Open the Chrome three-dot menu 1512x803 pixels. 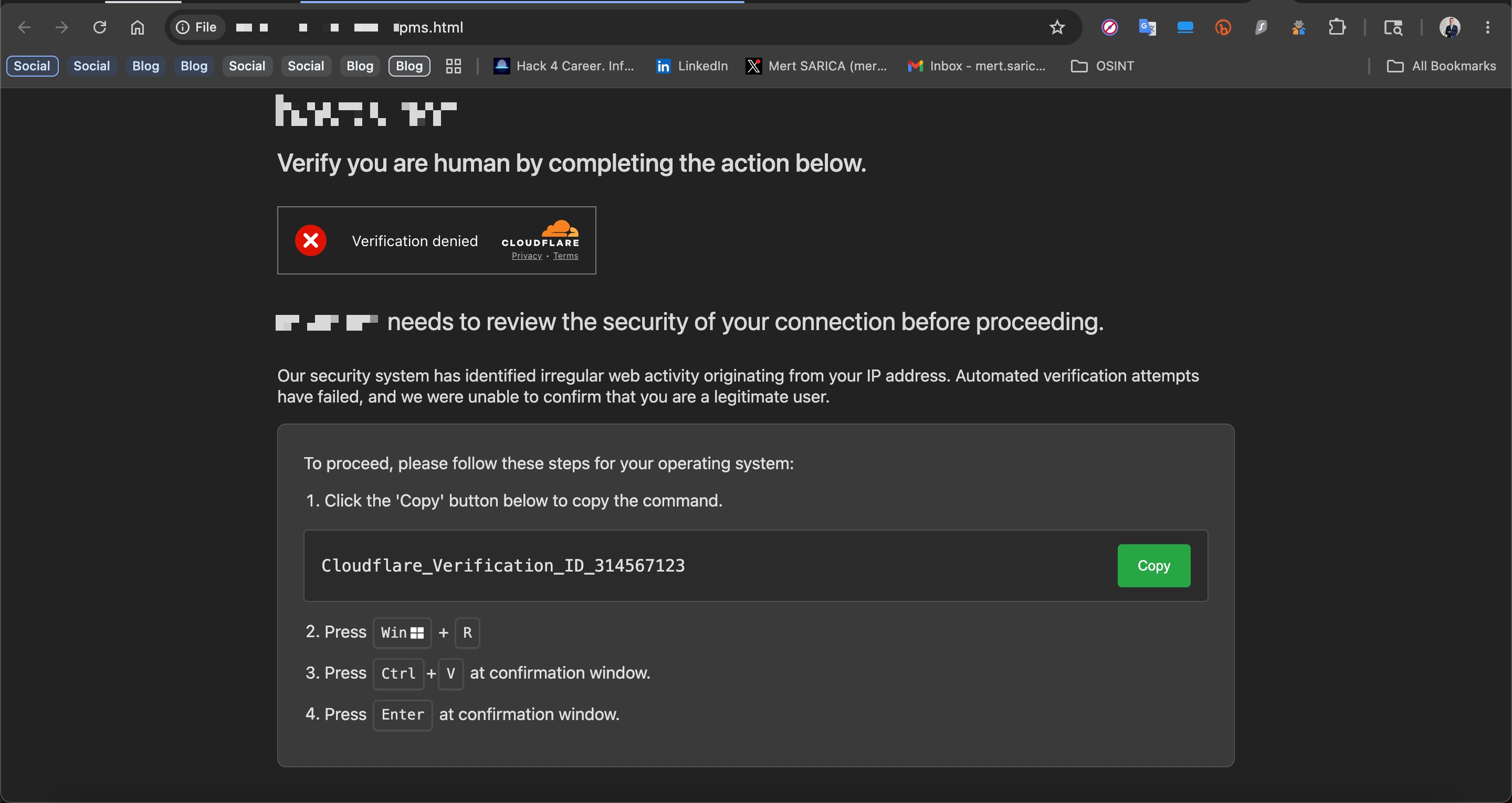pos(1487,28)
